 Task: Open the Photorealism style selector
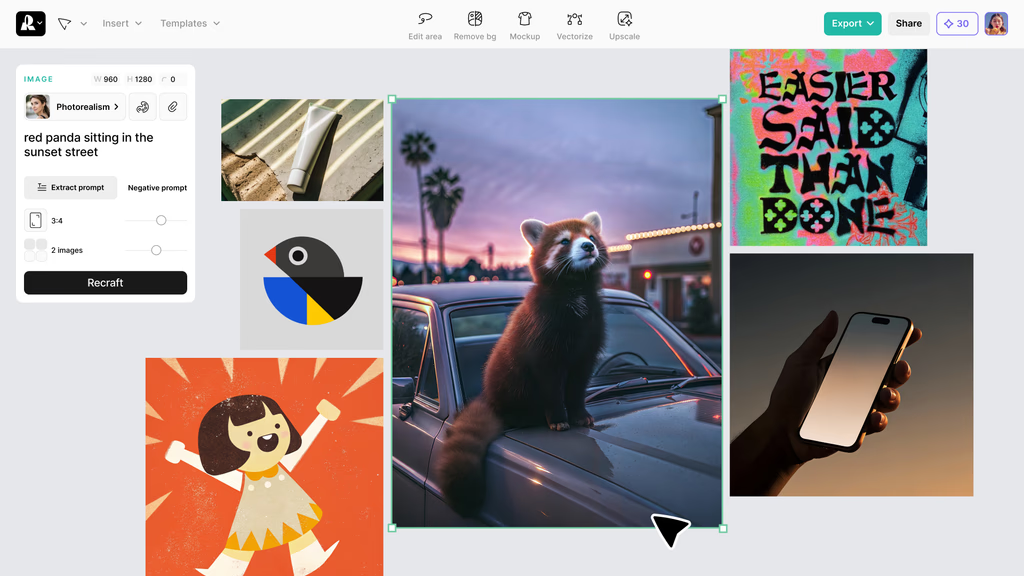pyautogui.click(x=74, y=106)
